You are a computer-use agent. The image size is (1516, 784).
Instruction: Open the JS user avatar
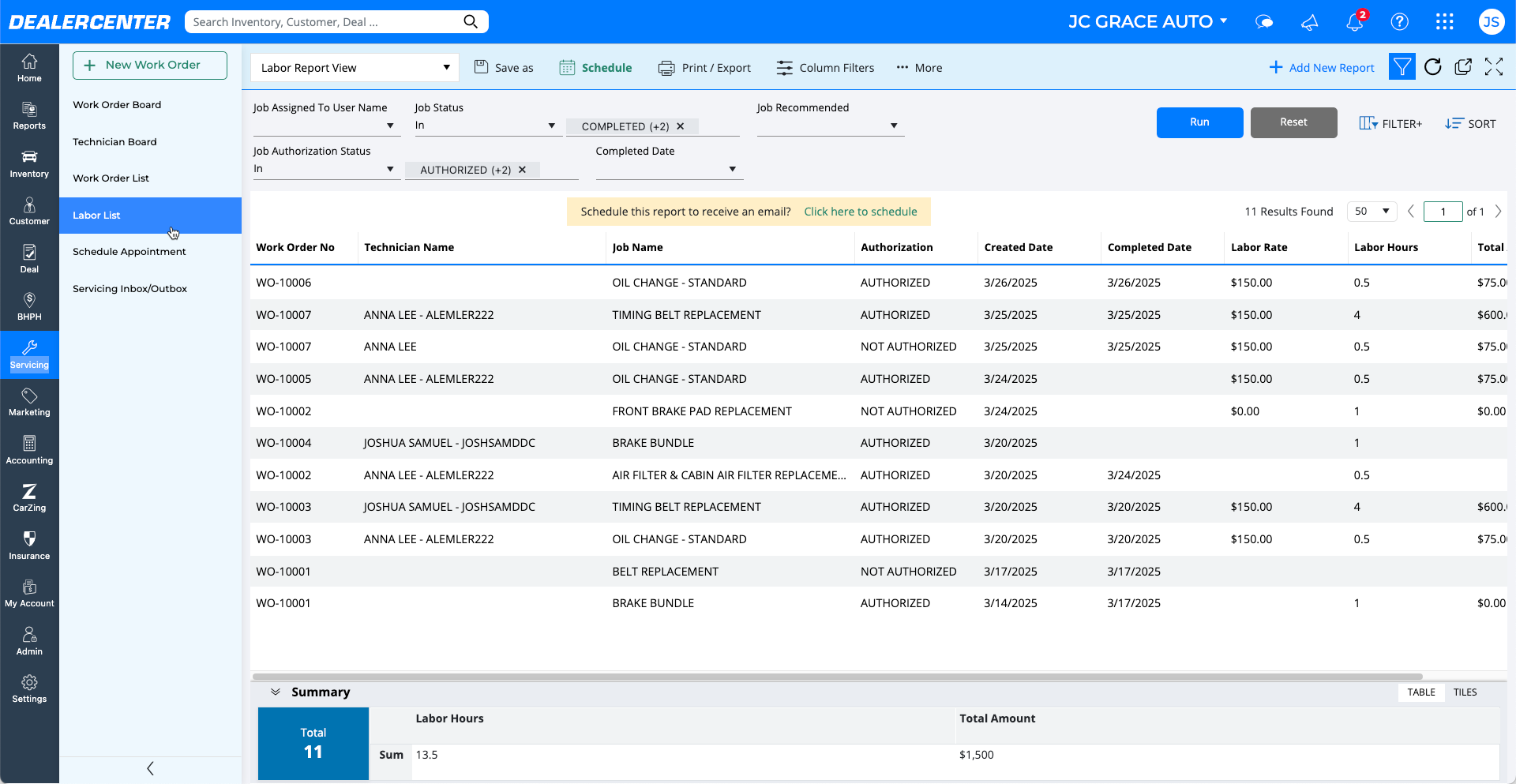[1491, 22]
